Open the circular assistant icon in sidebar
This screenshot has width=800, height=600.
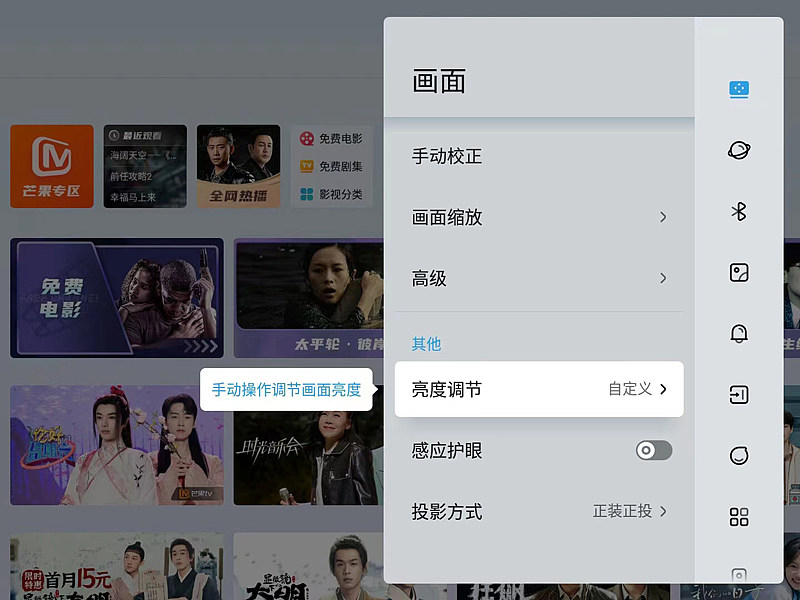point(739,456)
